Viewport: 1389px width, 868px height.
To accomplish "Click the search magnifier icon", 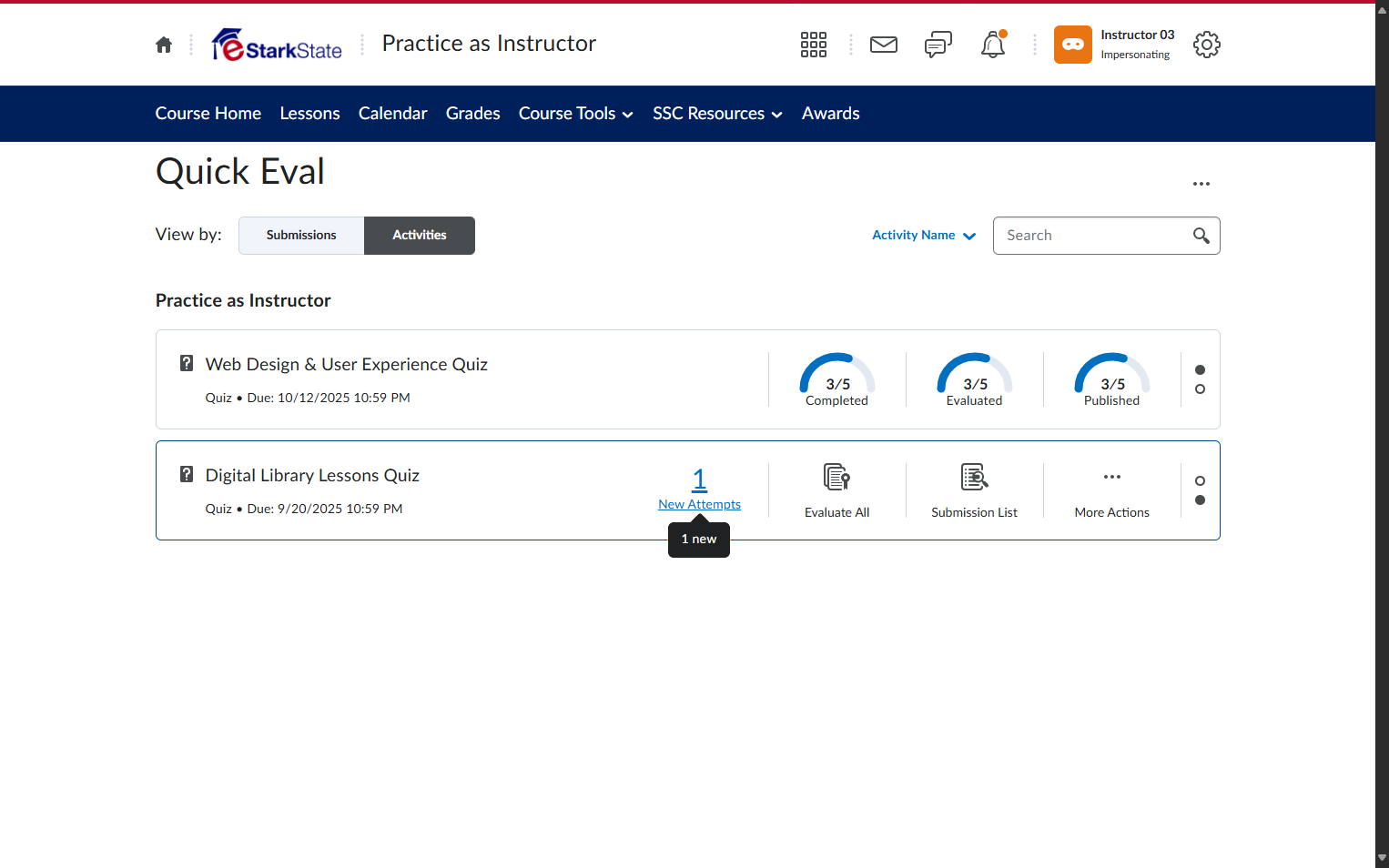I will pyautogui.click(x=1201, y=236).
